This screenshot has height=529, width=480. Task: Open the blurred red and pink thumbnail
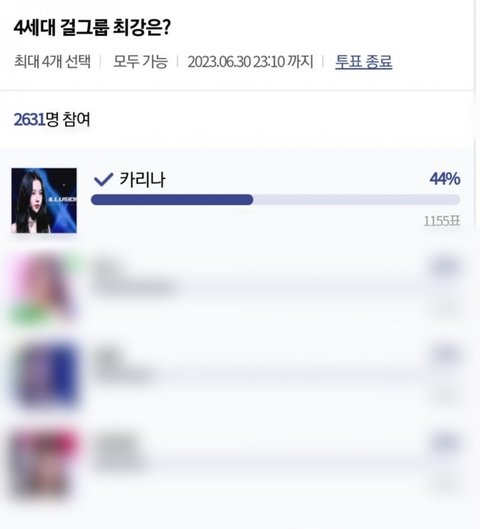click(x=44, y=463)
